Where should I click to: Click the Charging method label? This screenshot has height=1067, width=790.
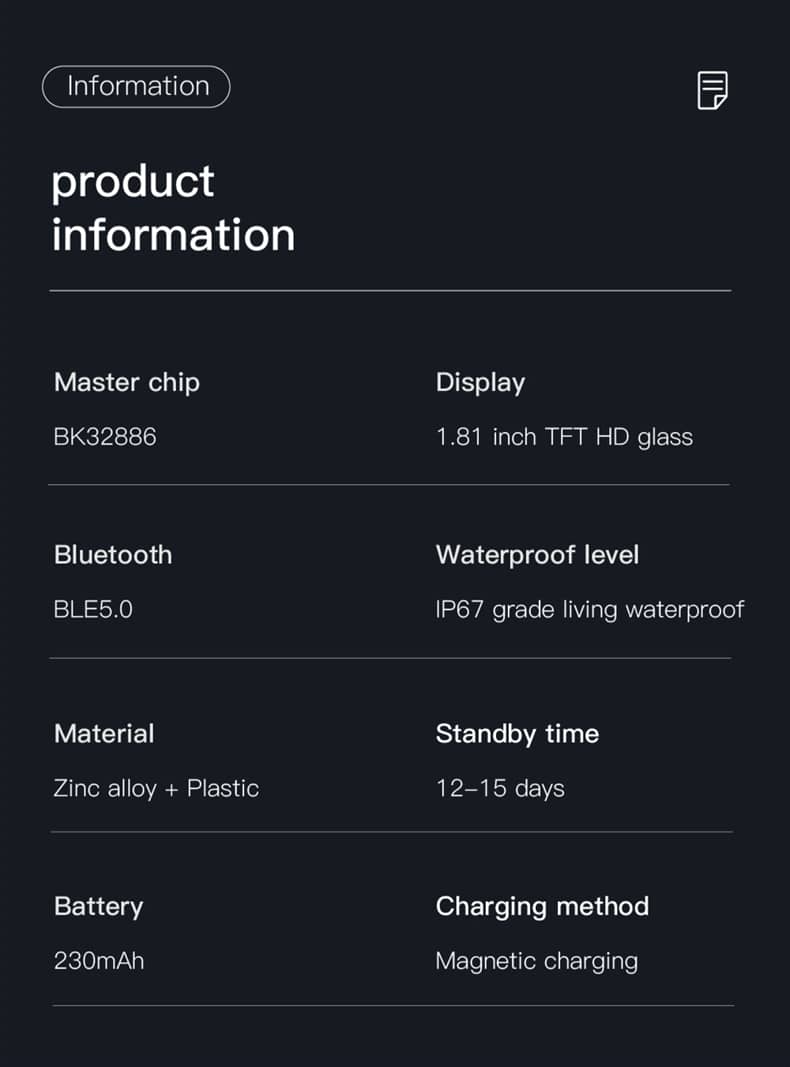[x=542, y=906]
